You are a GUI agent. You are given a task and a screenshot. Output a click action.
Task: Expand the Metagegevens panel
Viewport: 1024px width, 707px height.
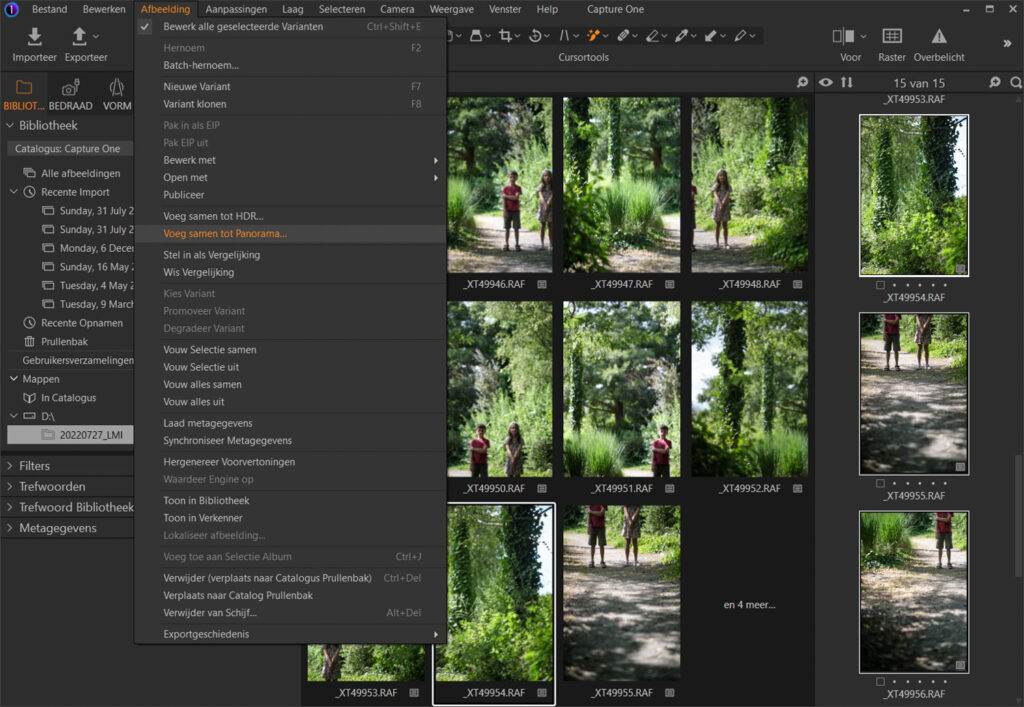(x=10, y=528)
